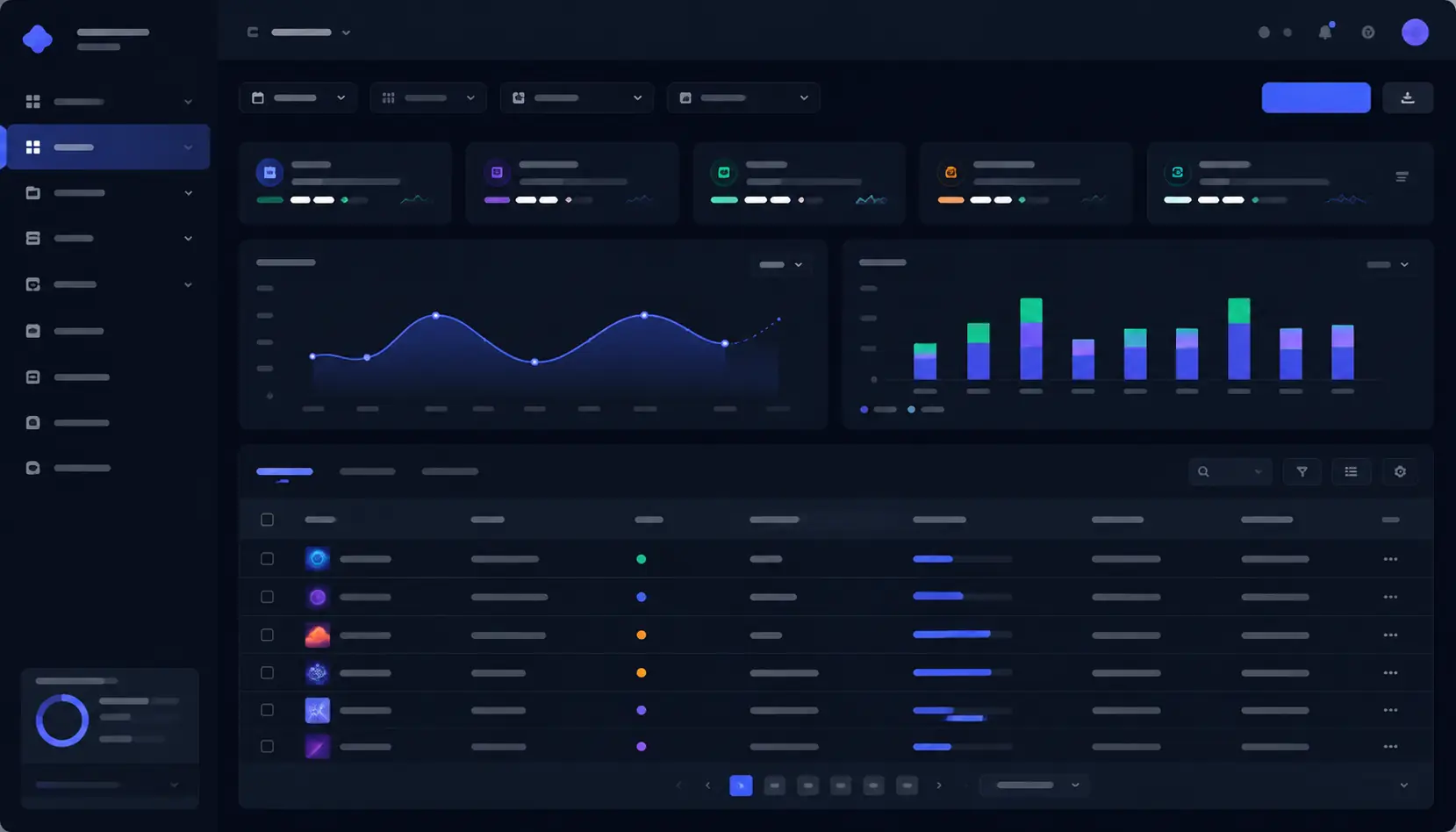Screen dimensions: 1456x832
Task: Check the purple circle row checkbox
Action: point(267,597)
